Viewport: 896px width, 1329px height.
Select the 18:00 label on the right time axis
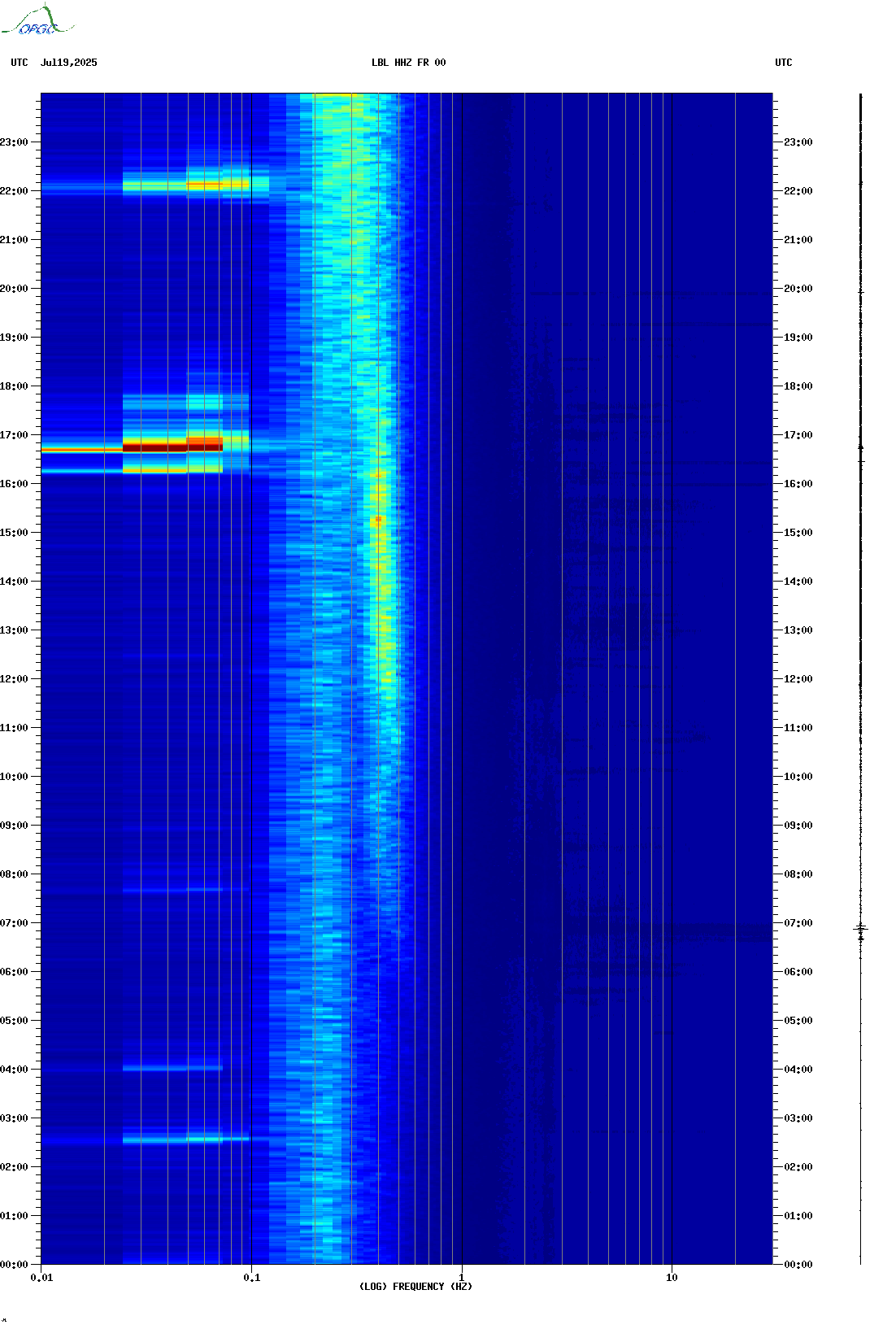pos(798,386)
